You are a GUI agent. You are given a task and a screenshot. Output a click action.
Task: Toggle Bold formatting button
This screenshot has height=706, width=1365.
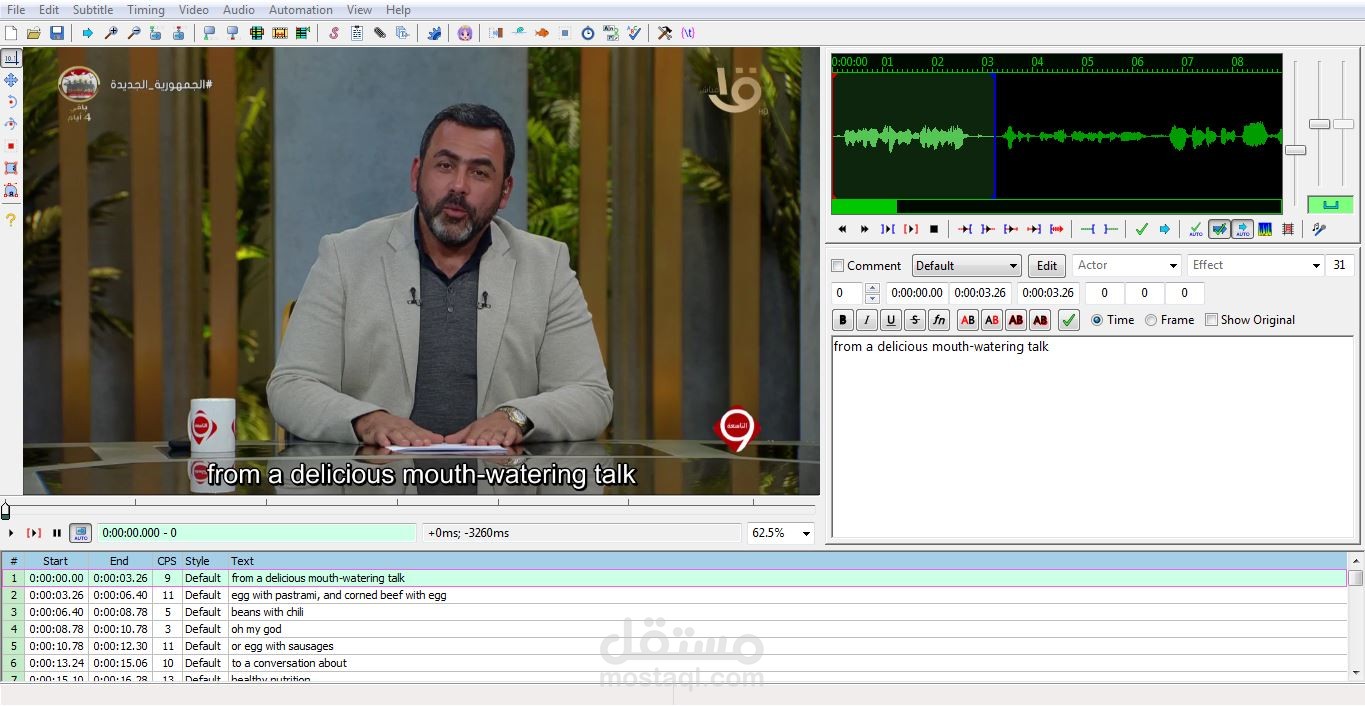pyautogui.click(x=843, y=320)
